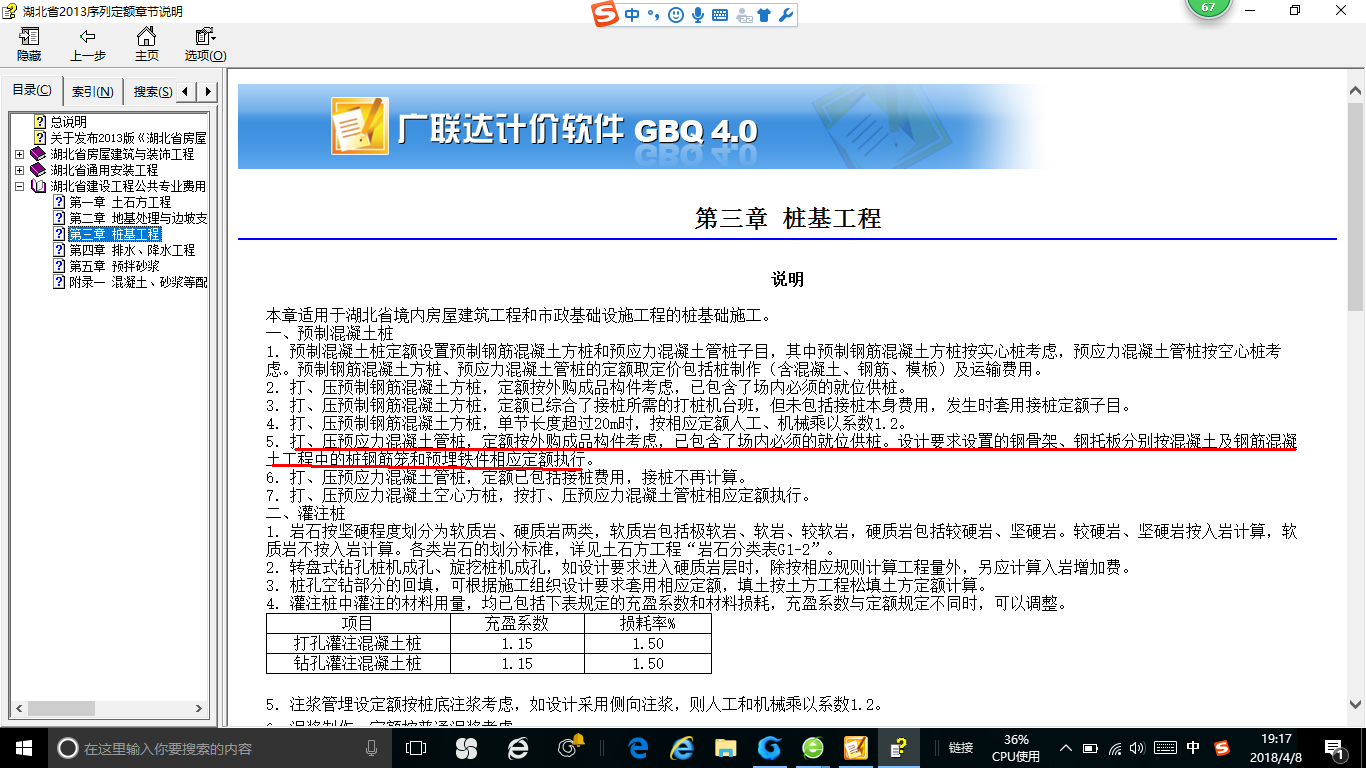Open 第四章 排水、降水工程 topic
This screenshot has height=768, width=1366.
pyautogui.click(x=132, y=250)
